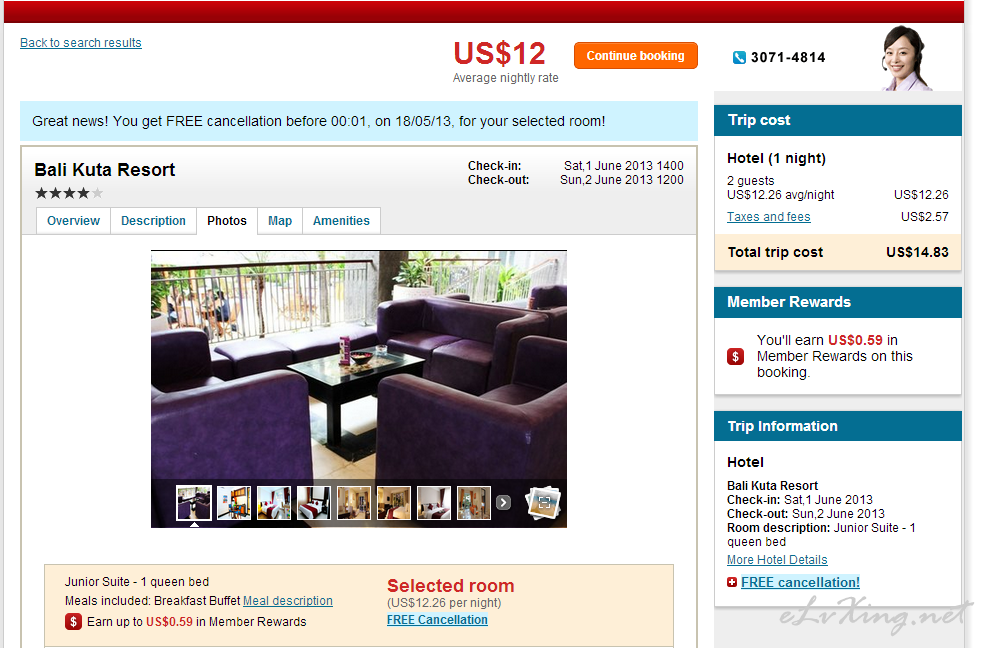The width and height of the screenshot is (984, 648).
Task: Open the Map tab
Action: [x=280, y=221]
